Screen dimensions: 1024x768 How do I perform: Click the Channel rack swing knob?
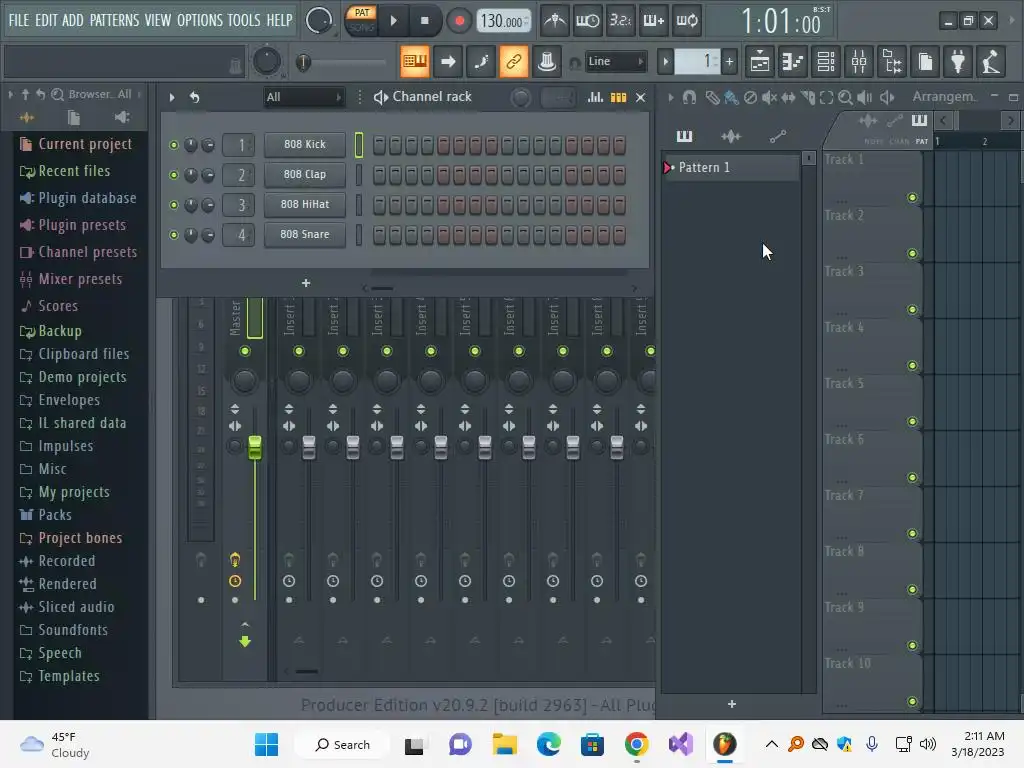[x=520, y=98]
